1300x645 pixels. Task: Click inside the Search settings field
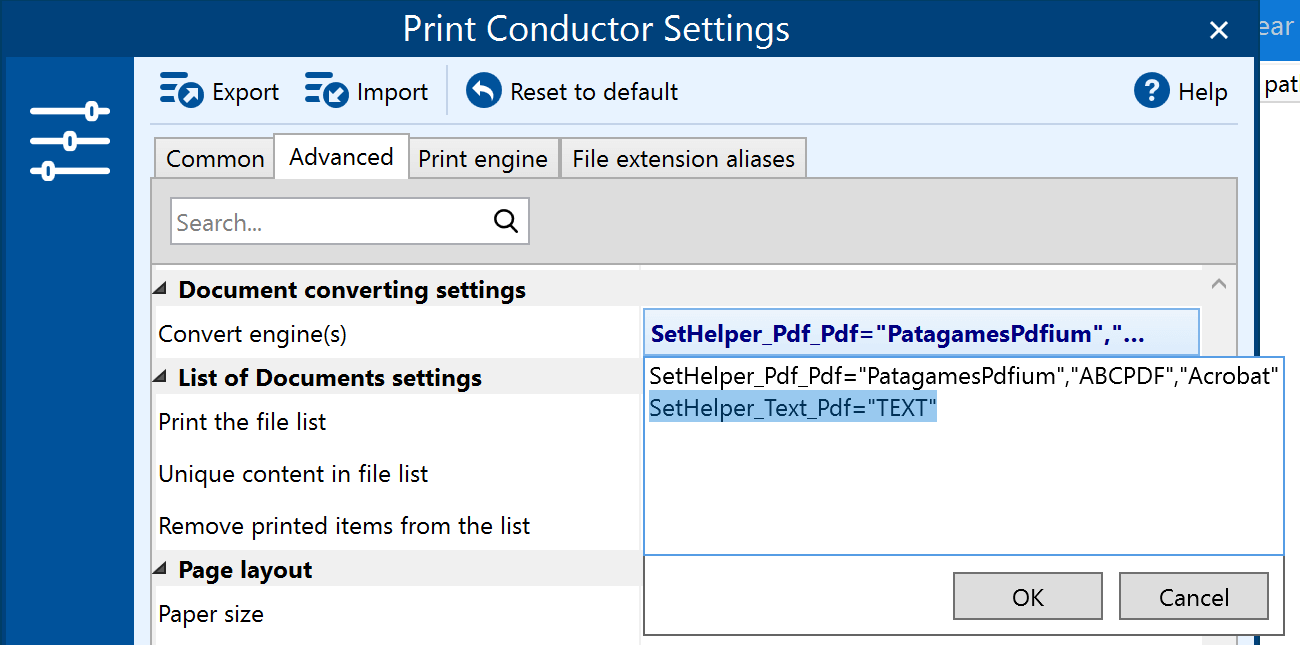[x=330, y=222]
